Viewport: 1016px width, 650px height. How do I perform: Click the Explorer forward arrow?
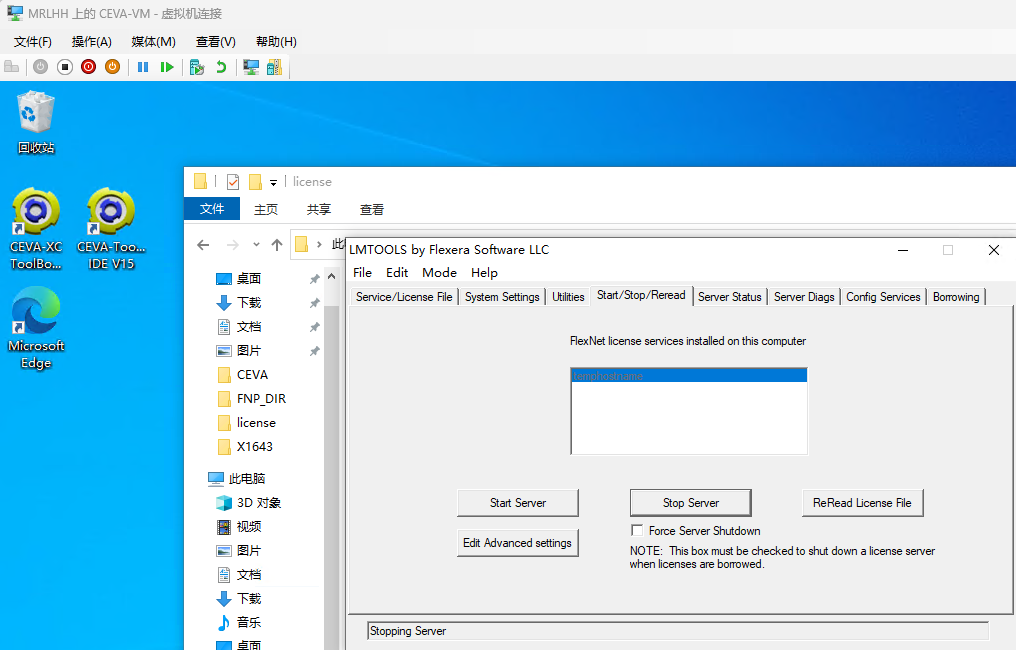click(233, 245)
